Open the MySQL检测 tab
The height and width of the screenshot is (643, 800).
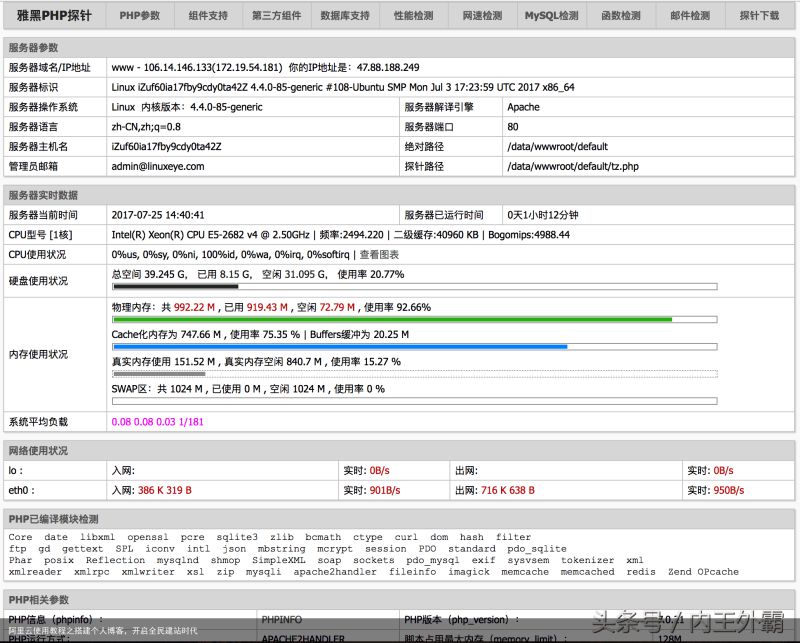click(x=552, y=16)
